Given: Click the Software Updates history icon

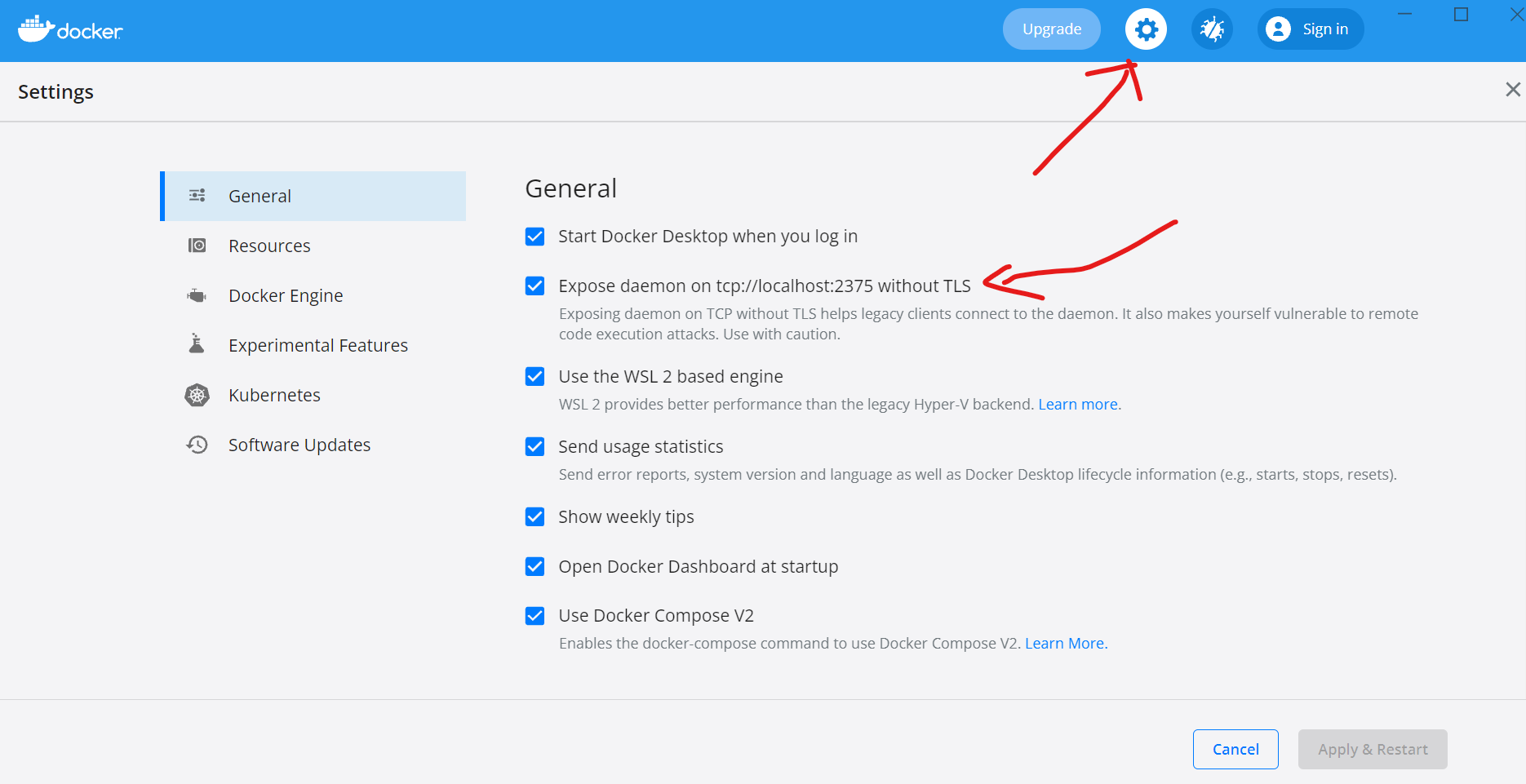Looking at the screenshot, I should pos(197,445).
